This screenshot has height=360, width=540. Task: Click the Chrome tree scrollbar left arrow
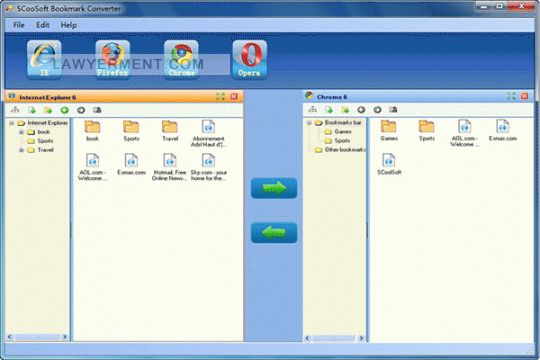(x=308, y=338)
